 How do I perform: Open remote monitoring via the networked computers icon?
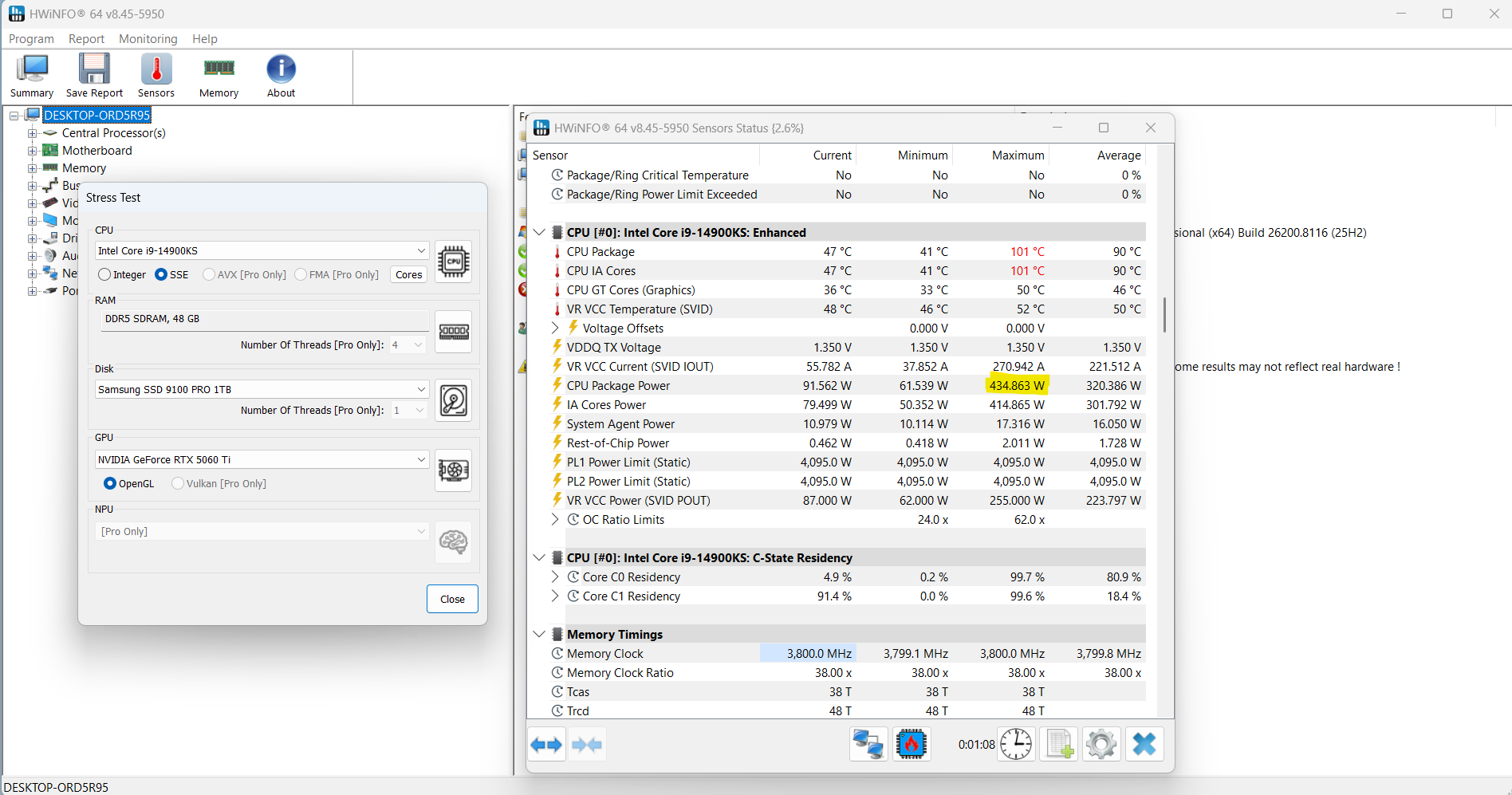pyautogui.click(x=868, y=745)
